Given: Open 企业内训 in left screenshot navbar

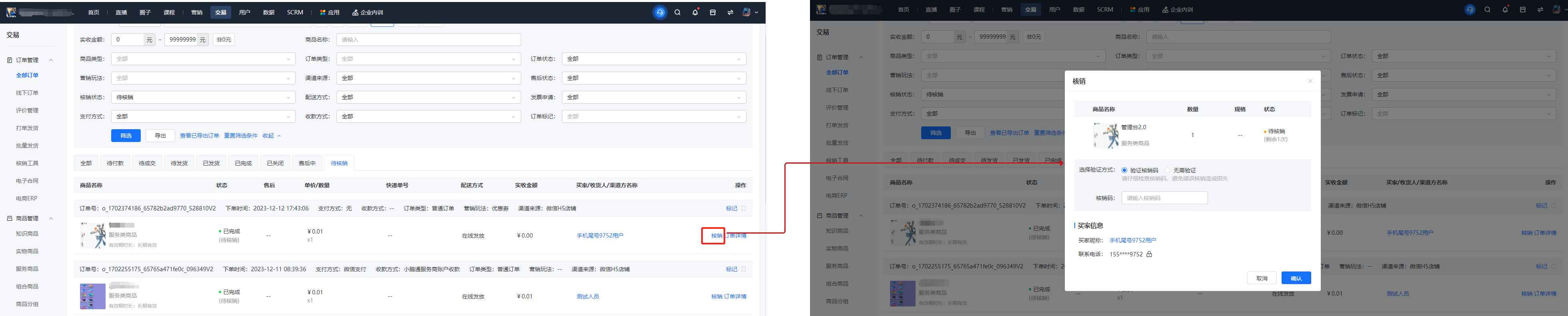Looking at the screenshot, I should [x=368, y=12].
